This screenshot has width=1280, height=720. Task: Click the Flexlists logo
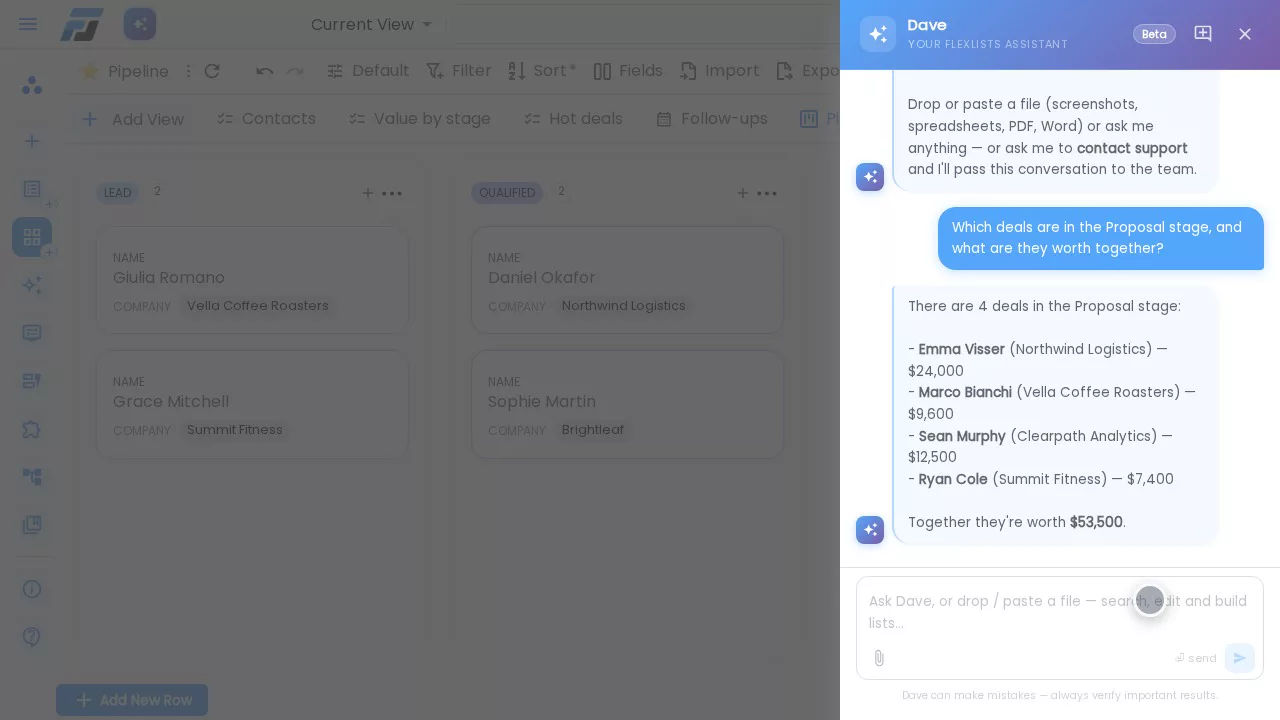[x=81, y=24]
